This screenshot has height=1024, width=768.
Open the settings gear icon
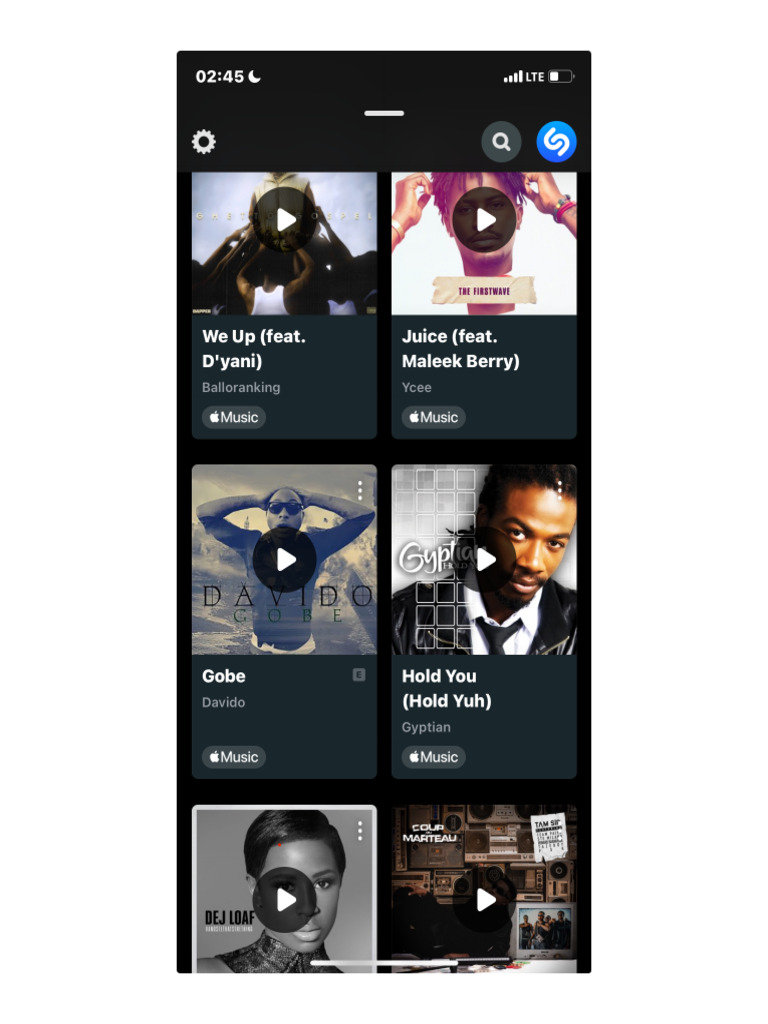pos(204,142)
